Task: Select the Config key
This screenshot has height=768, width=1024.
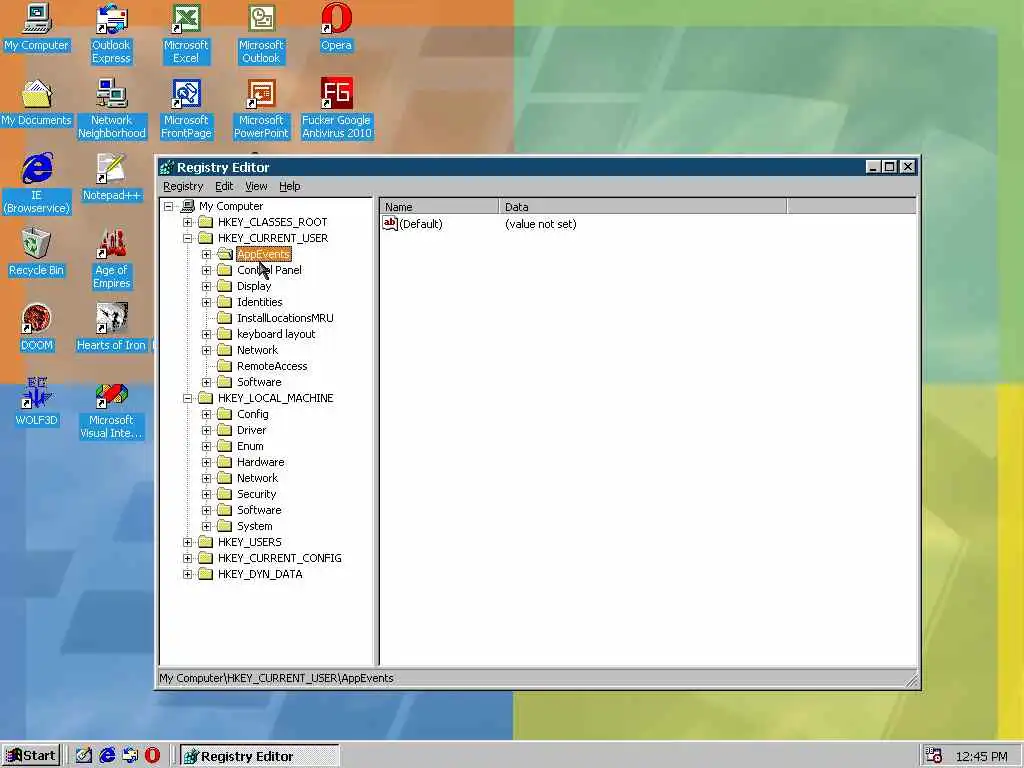Action: [x=252, y=414]
